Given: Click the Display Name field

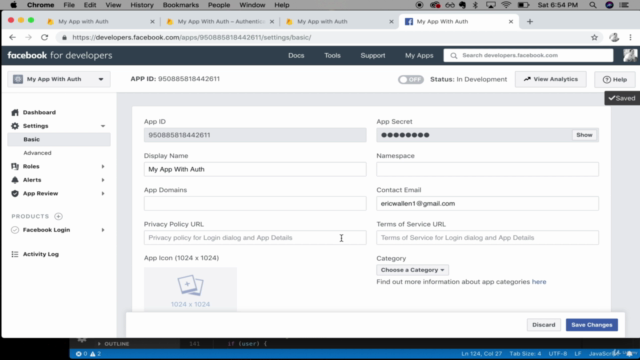Looking at the screenshot, I should coord(255,169).
